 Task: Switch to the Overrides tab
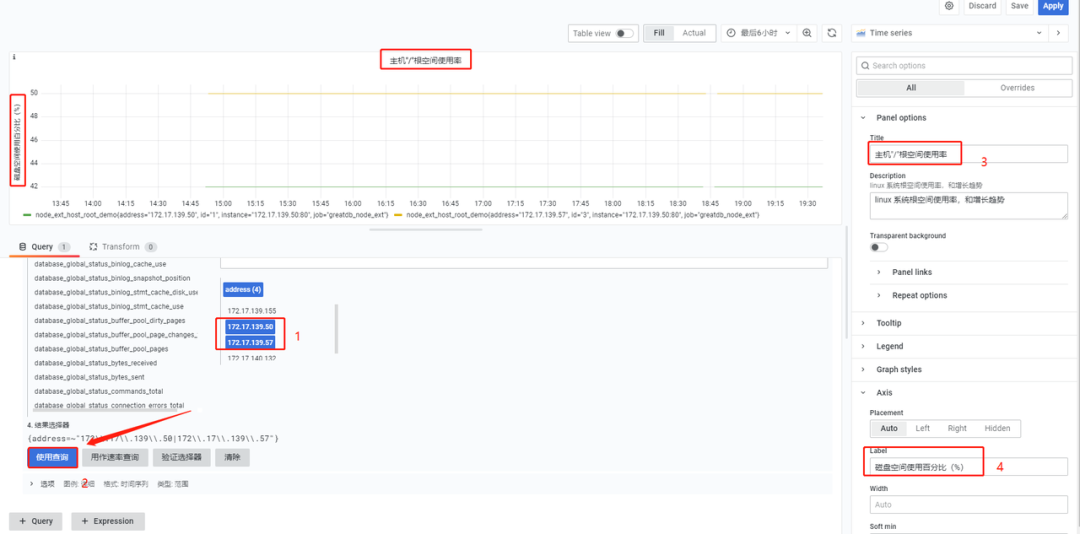(1017, 88)
